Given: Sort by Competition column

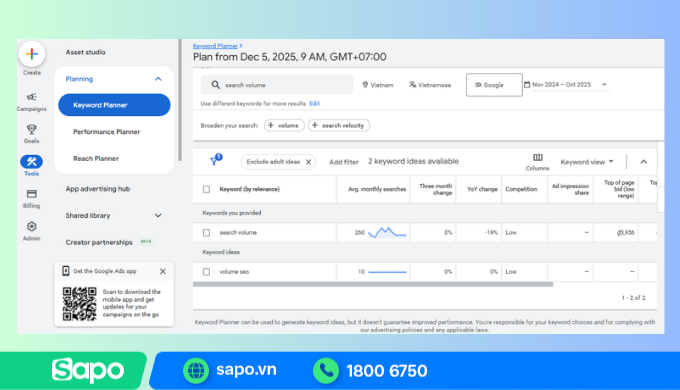Looking at the screenshot, I should tap(521, 189).
